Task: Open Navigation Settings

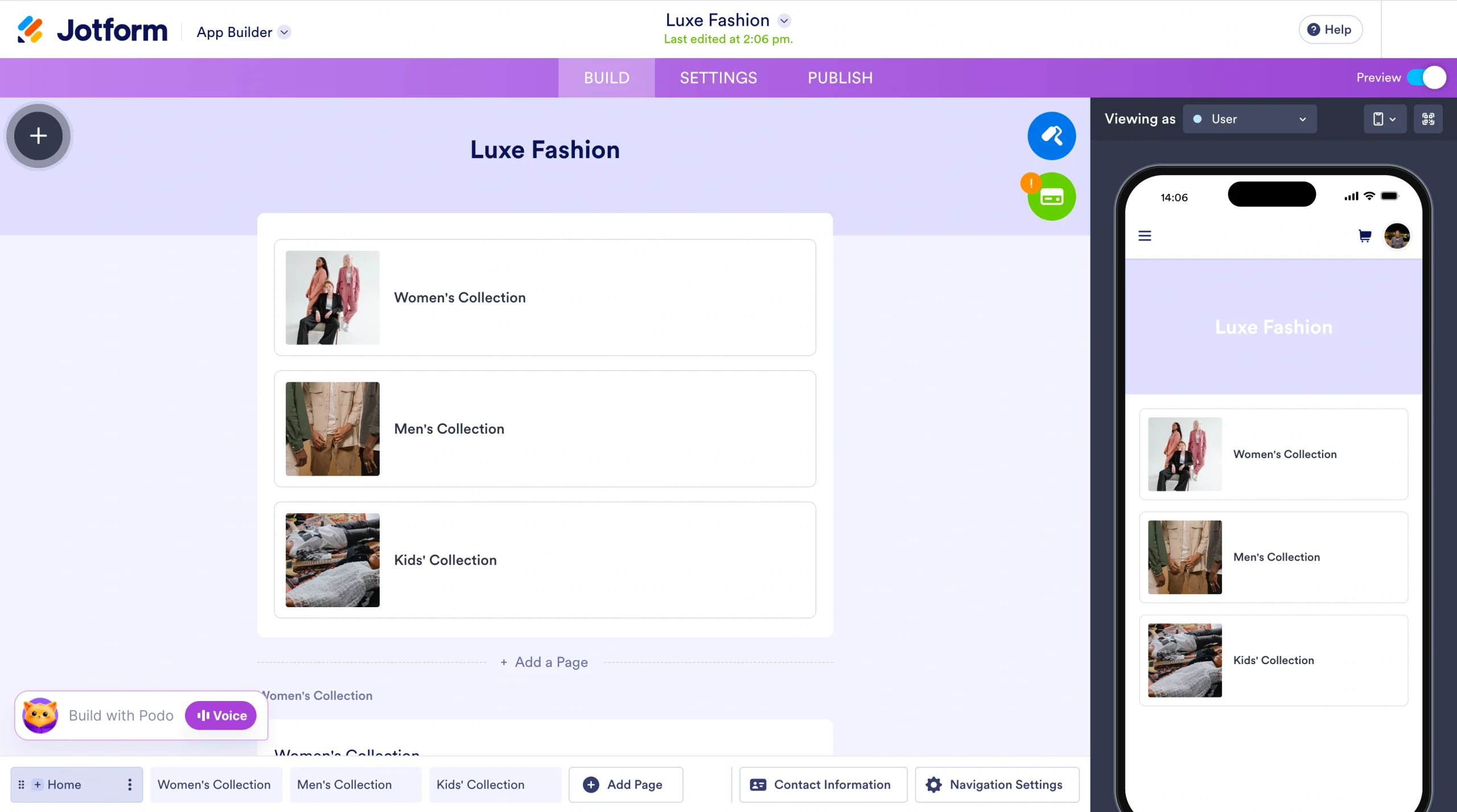Action: coord(997,785)
